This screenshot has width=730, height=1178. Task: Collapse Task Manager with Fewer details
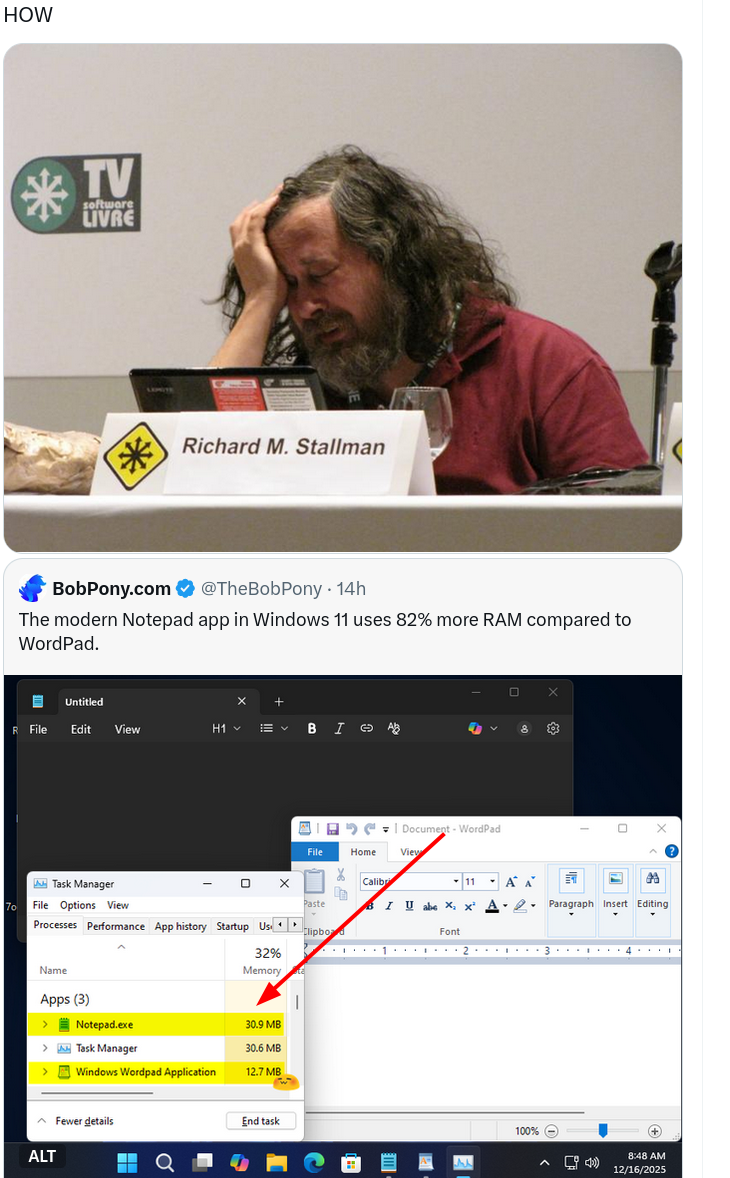click(76, 1120)
